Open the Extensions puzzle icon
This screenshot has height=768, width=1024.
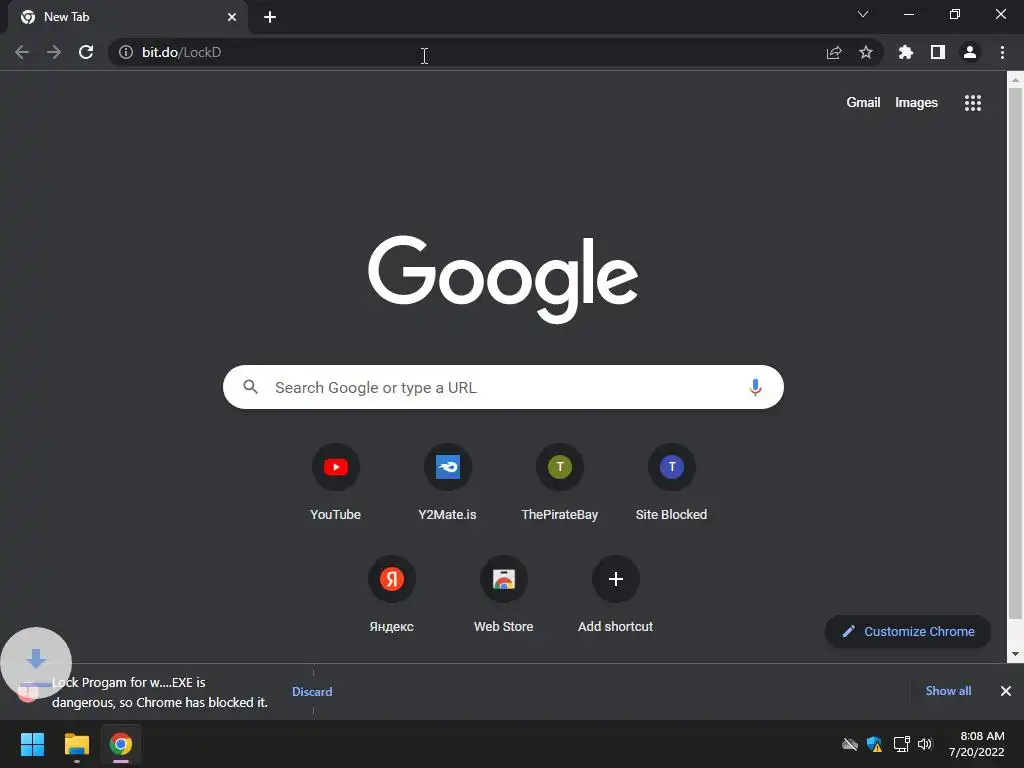pos(905,52)
